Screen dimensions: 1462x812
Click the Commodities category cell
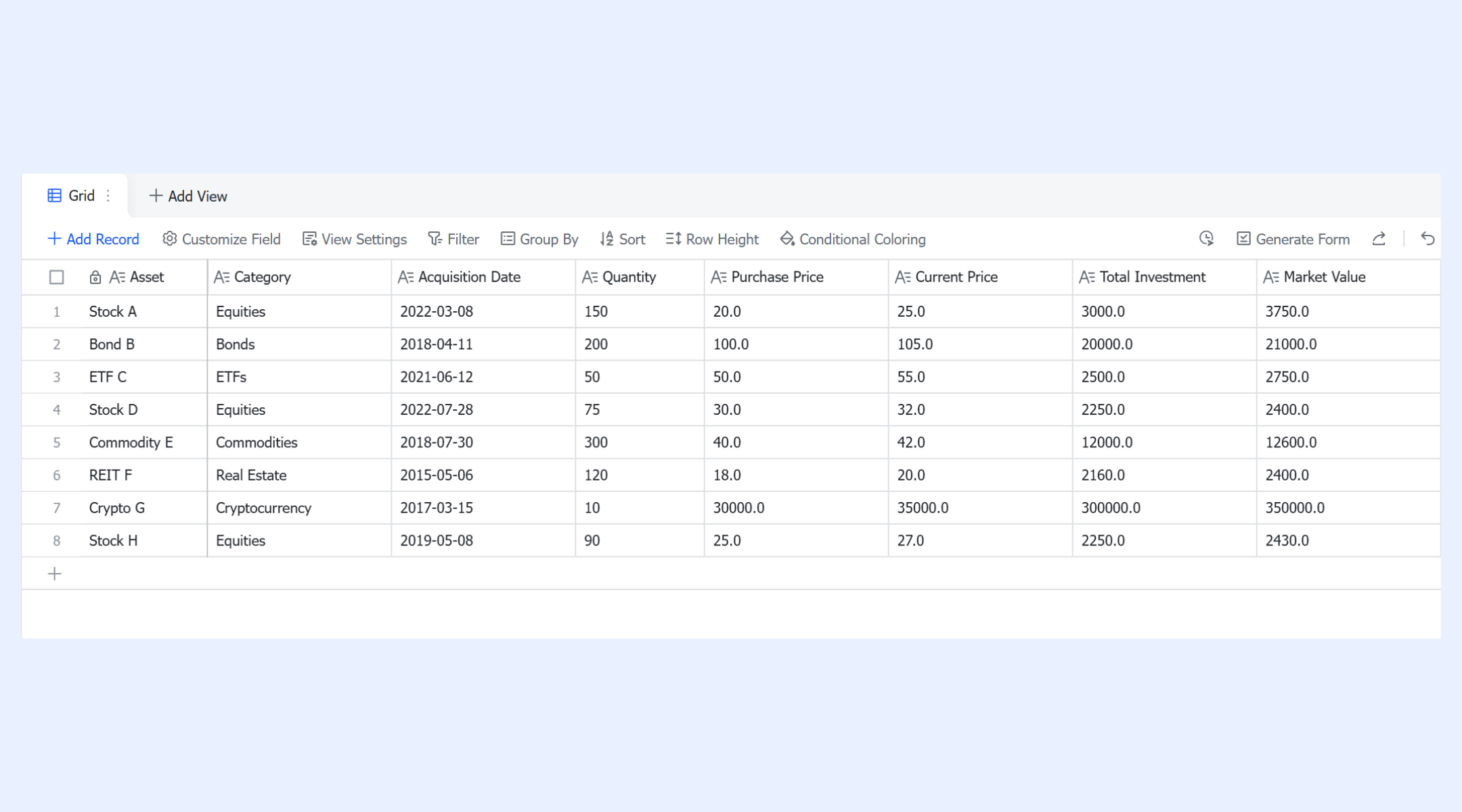[x=299, y=443]
